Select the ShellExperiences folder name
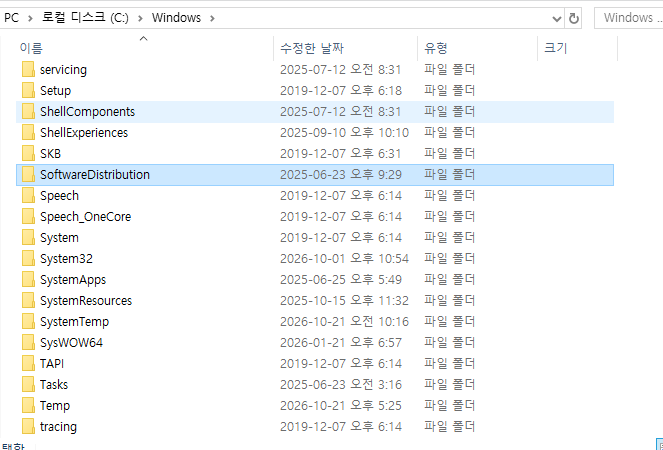 click(x=84, y=133)
